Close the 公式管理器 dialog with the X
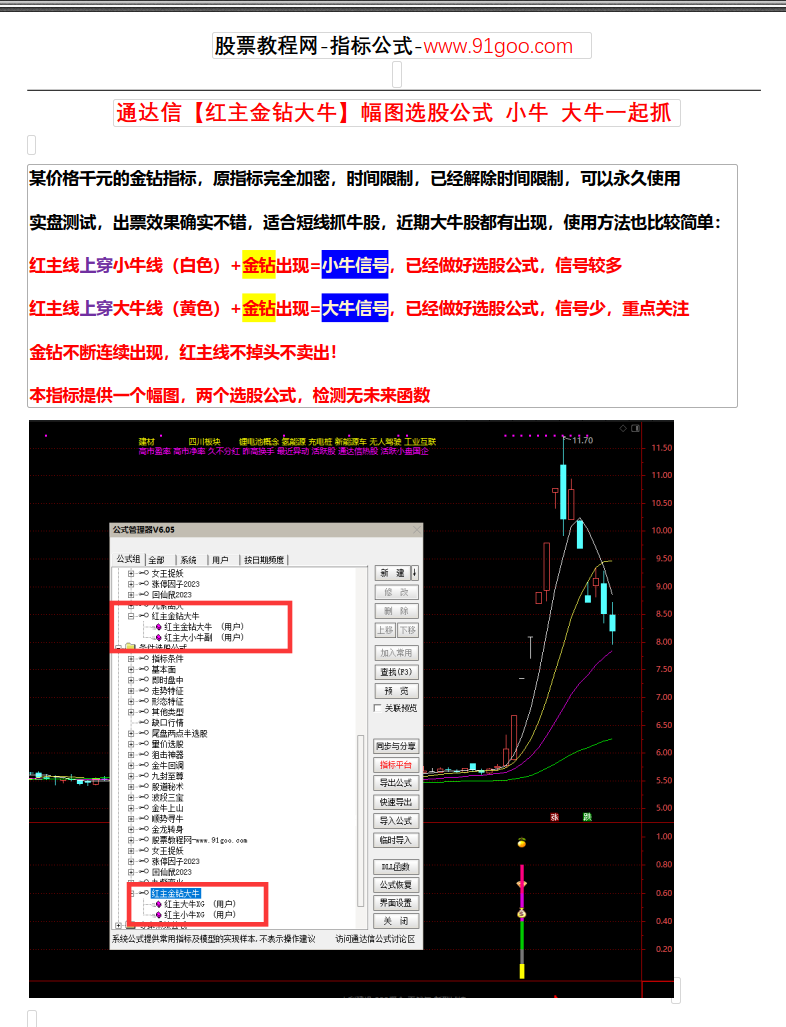 tap(416, 530)
